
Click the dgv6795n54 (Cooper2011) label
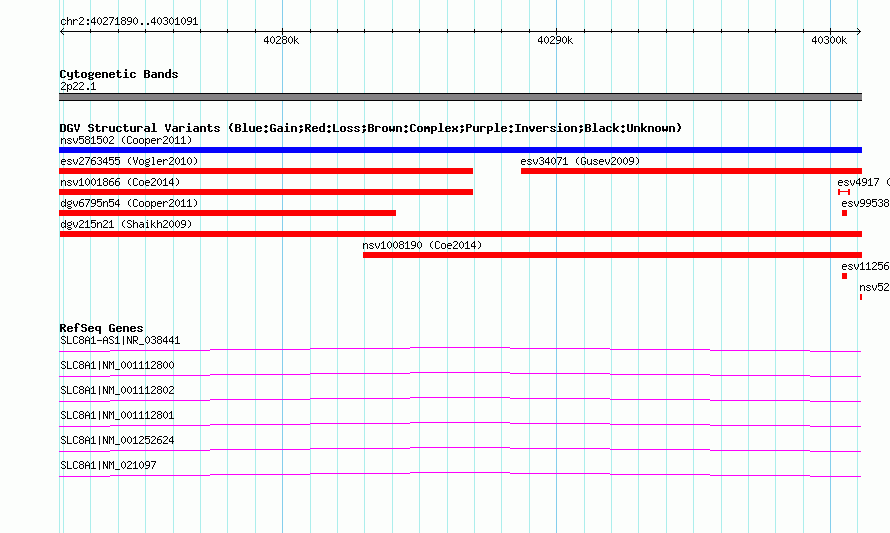(x=129, y=203)
